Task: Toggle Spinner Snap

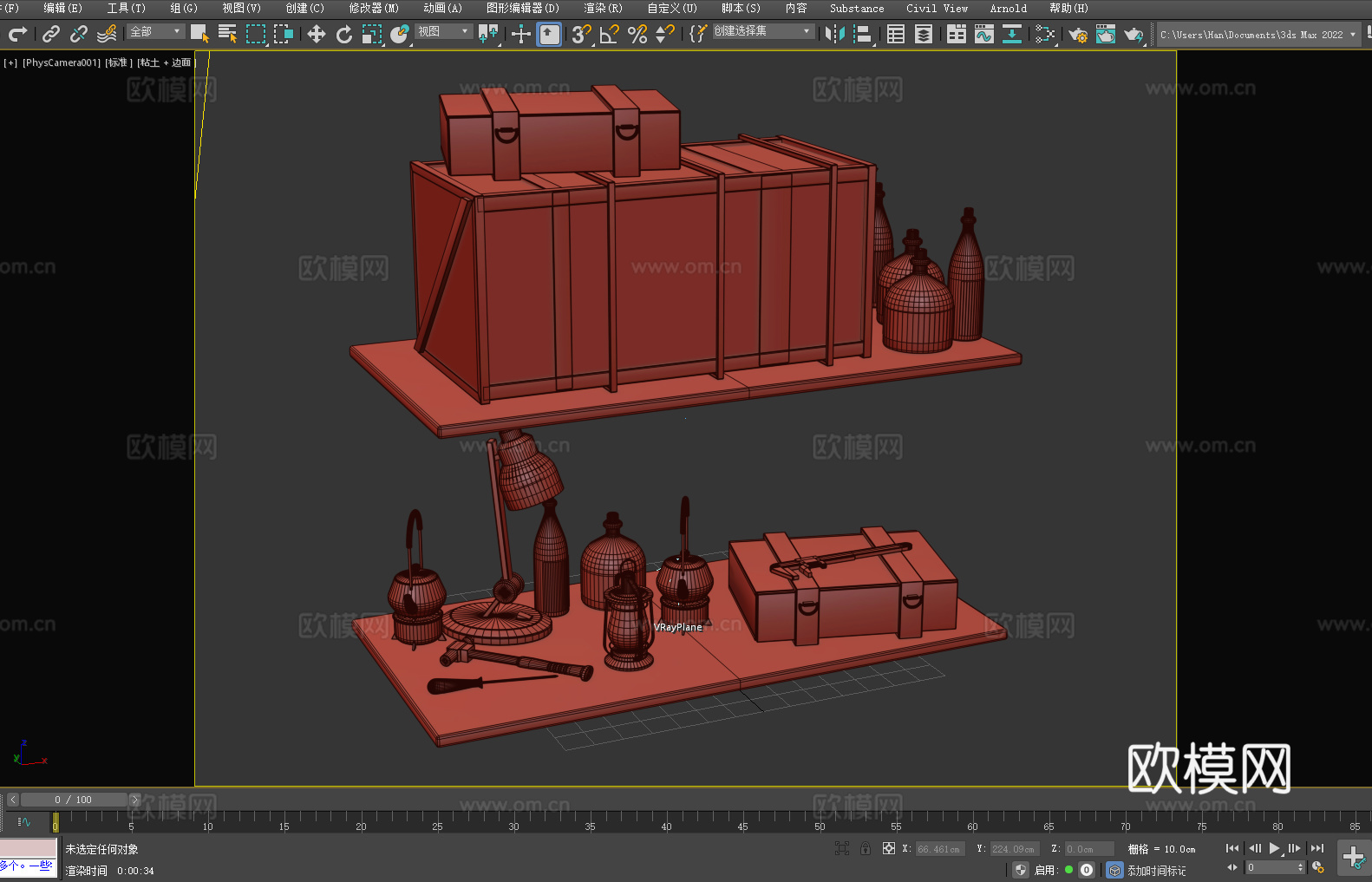Action: click(665, 34)
